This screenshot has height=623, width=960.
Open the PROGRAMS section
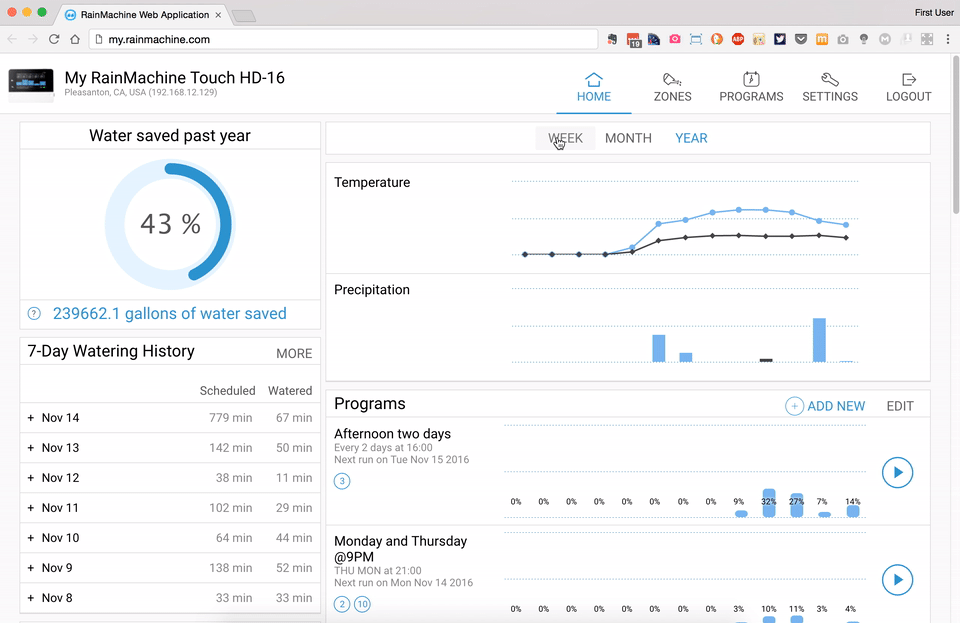(x=751, y=88)
